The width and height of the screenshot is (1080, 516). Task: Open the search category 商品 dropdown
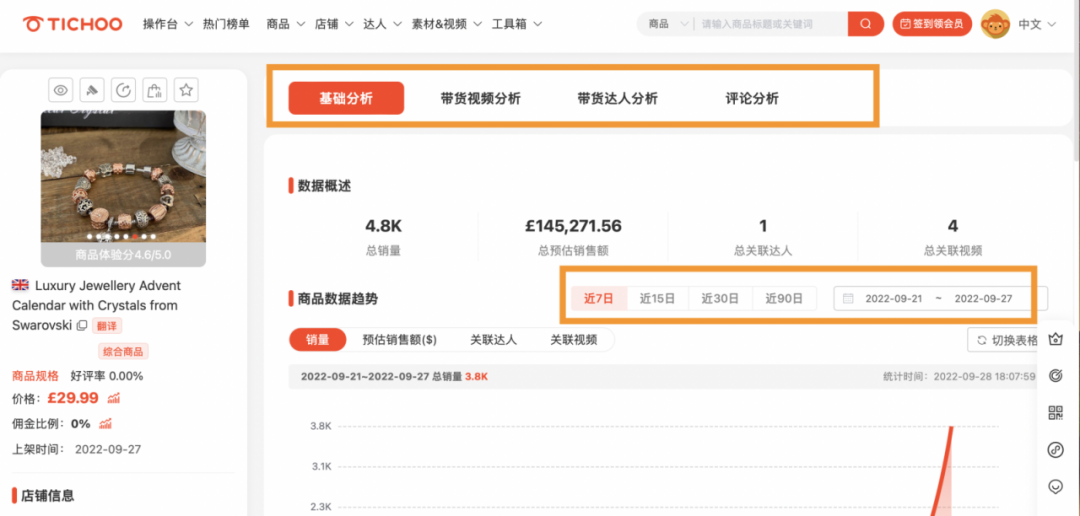point(667,24)
